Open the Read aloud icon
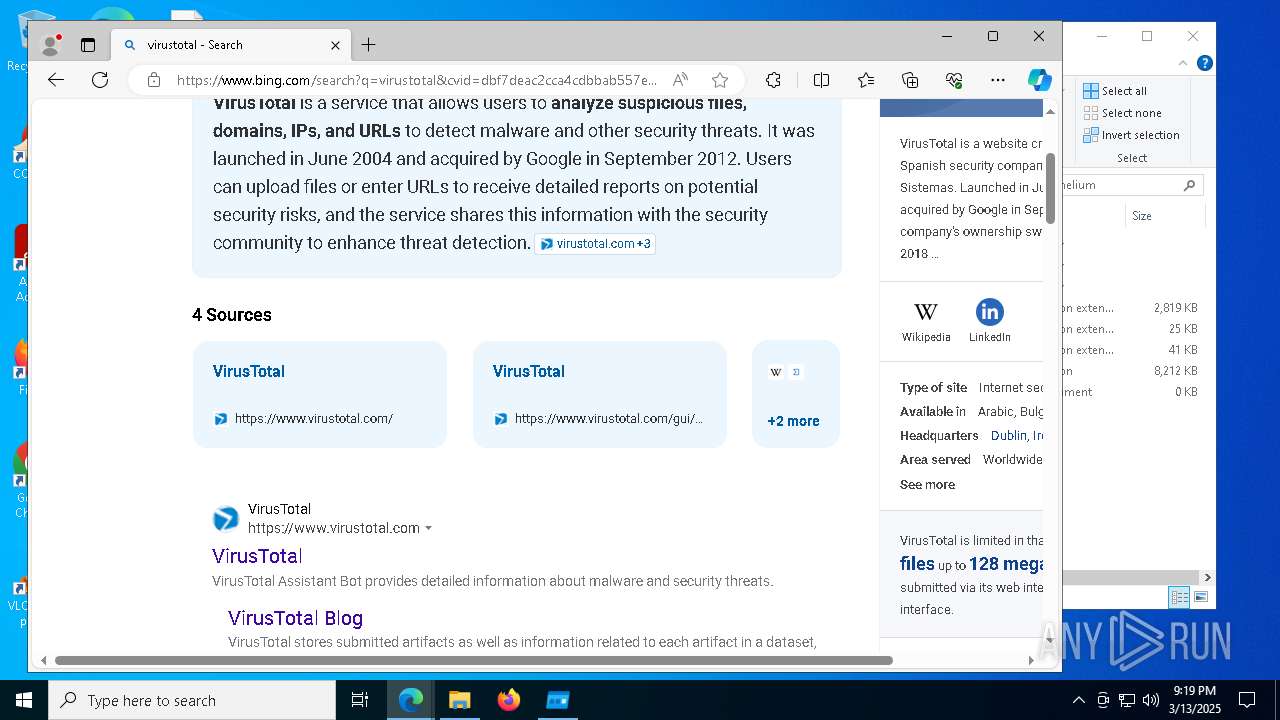The image size is (1280, 720). pyautogui.click(x=680, y=80)
